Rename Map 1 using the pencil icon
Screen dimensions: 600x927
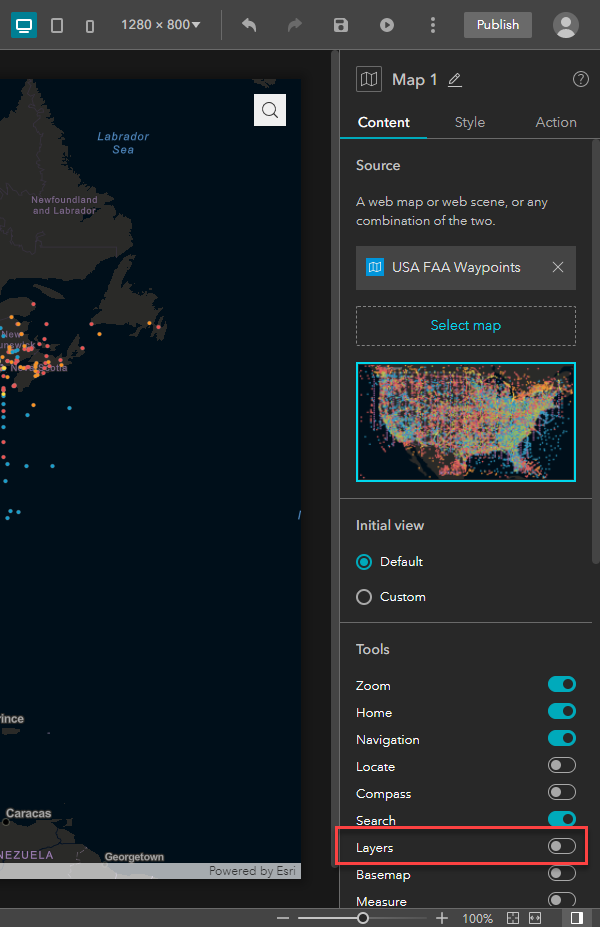[455, 80]
